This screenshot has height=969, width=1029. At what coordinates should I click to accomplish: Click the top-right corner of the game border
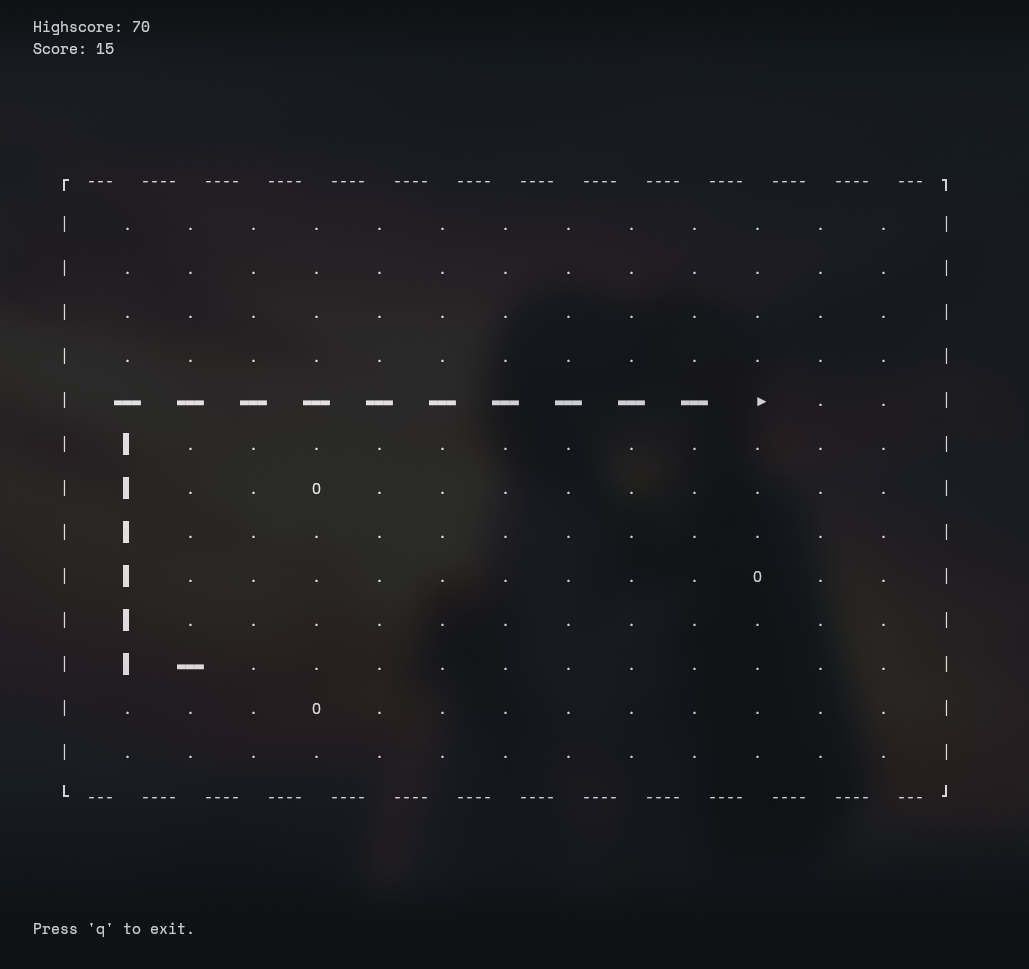tap(945, 184)
